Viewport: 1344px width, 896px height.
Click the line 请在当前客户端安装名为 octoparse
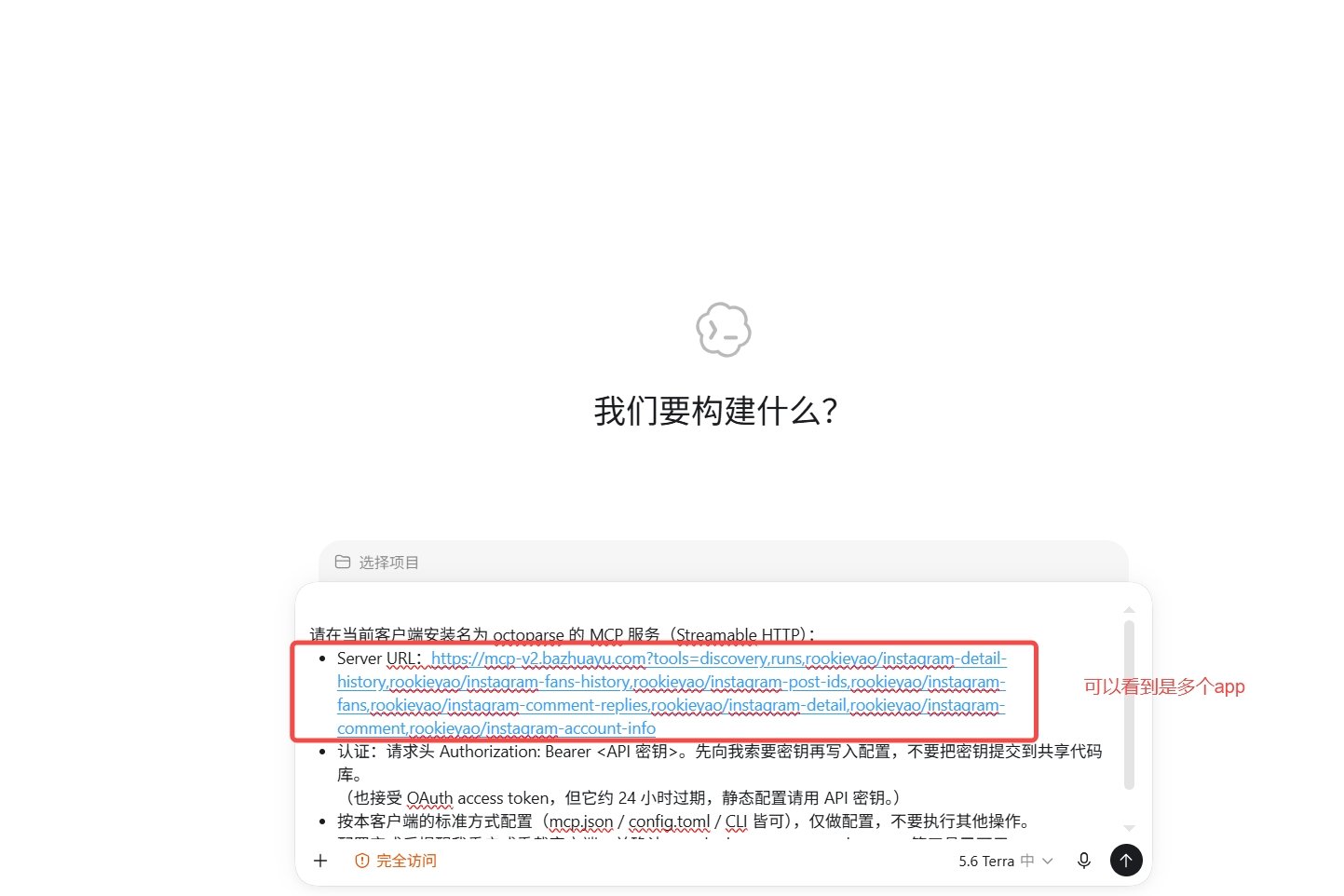[x=563, y=635]
